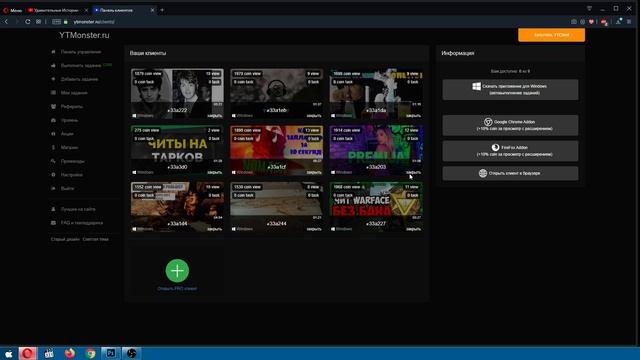Open client thumbnail 33a227
This screenshot has width=640, height=360.
tap(376, 207)
